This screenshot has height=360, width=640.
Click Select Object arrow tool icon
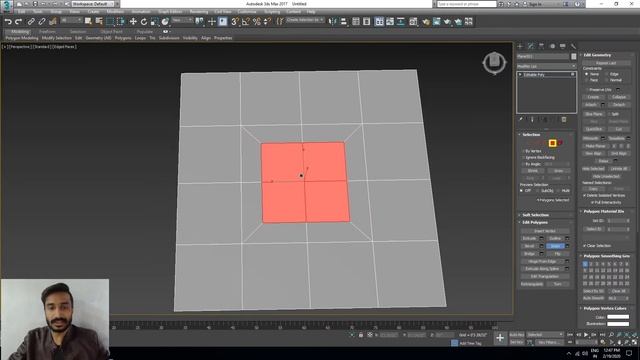click(88, 22)
